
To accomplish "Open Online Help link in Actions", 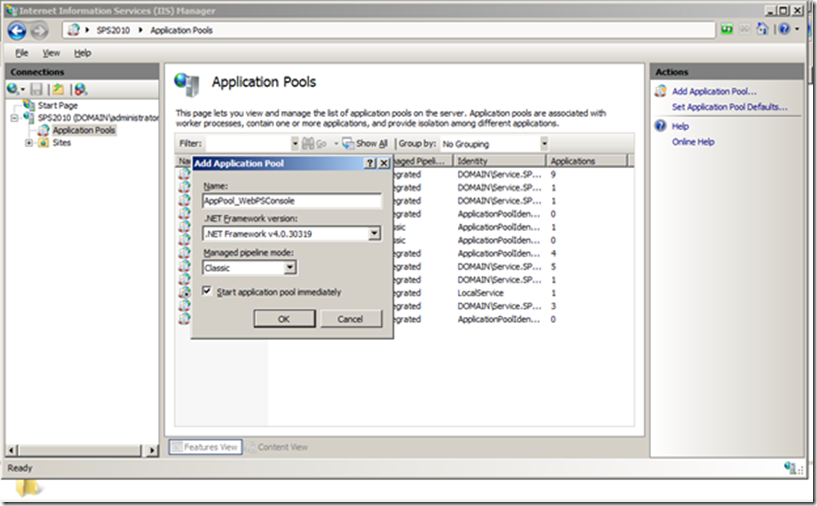I will (693, 142).
